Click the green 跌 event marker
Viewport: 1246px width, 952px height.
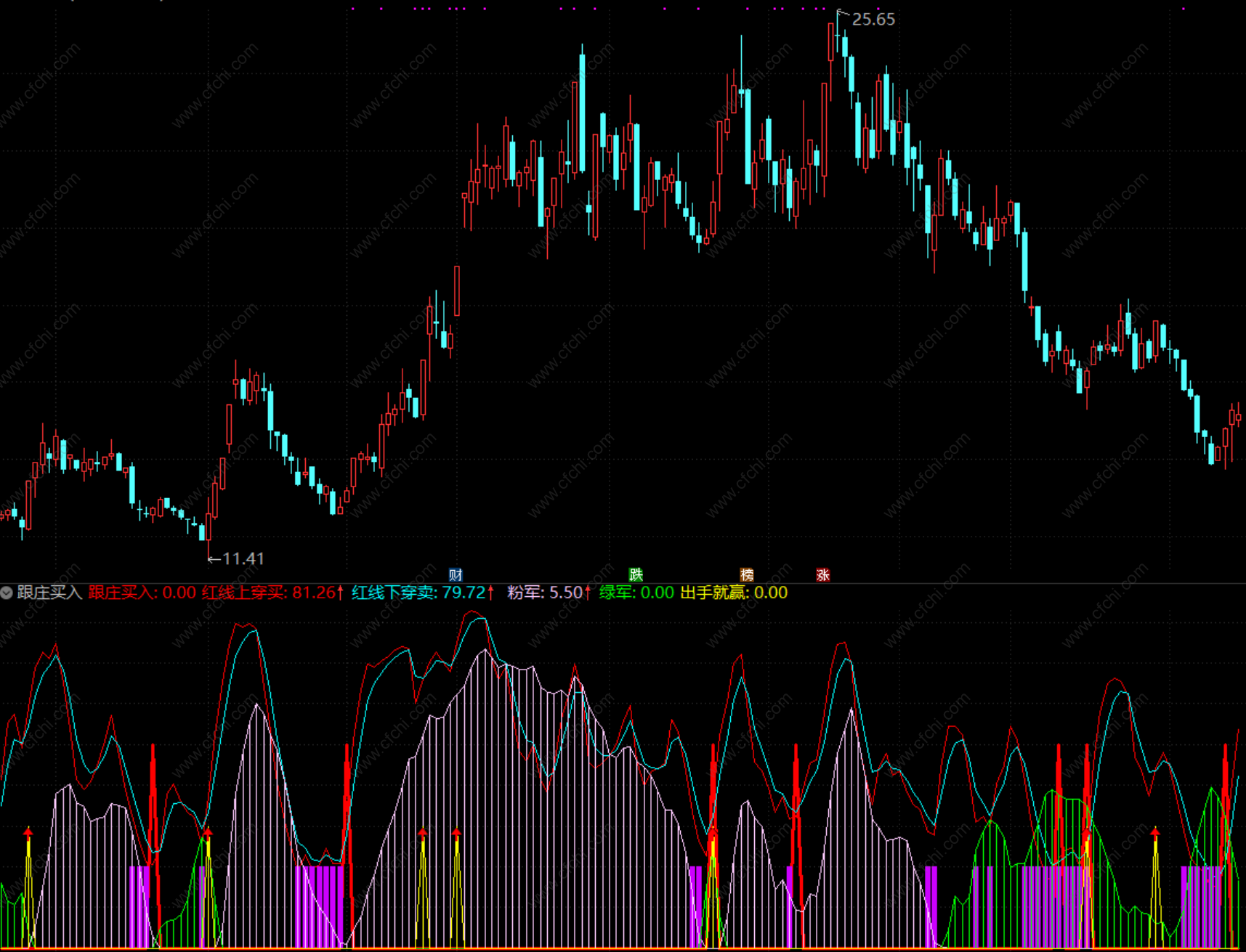click(x=636, y=575)
